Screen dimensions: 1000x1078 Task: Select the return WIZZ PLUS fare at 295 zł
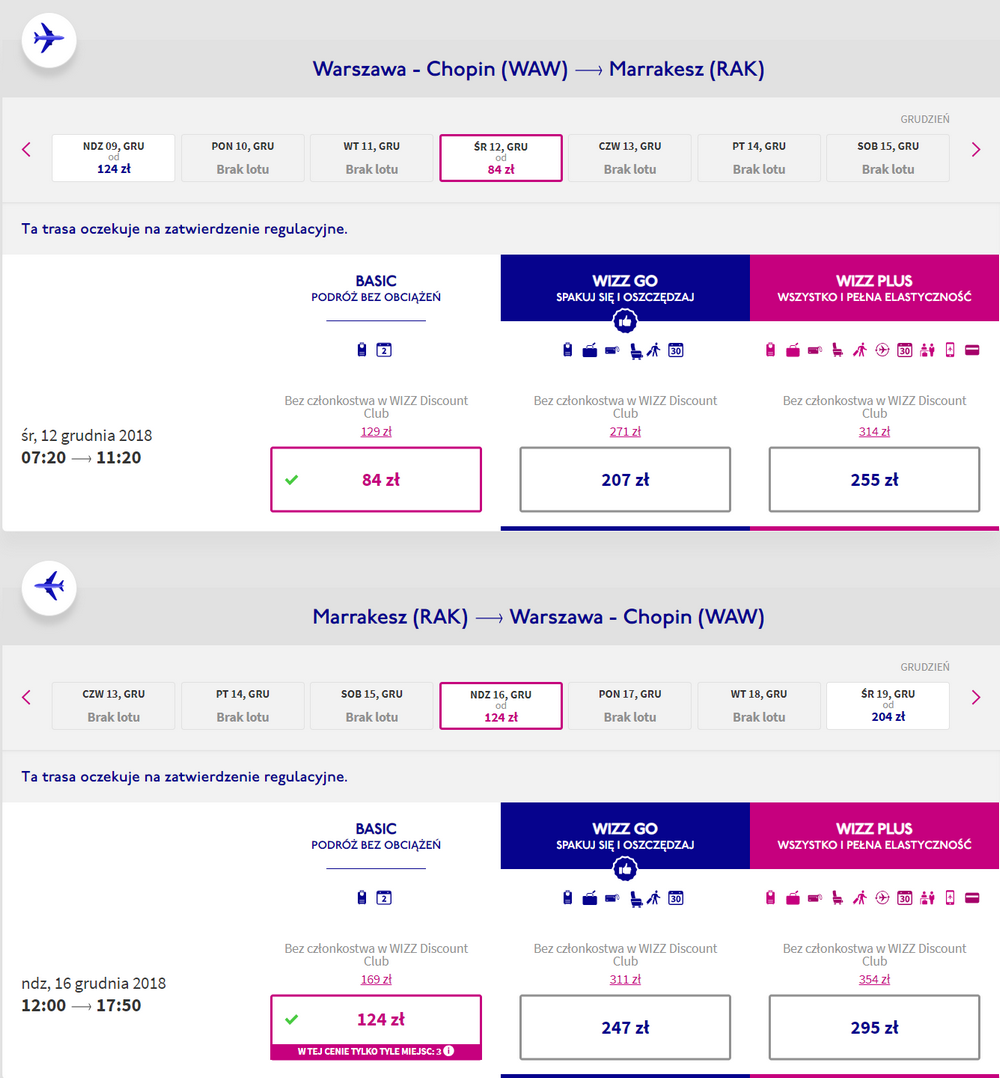pyautogui.click(x=874, y=1027)
